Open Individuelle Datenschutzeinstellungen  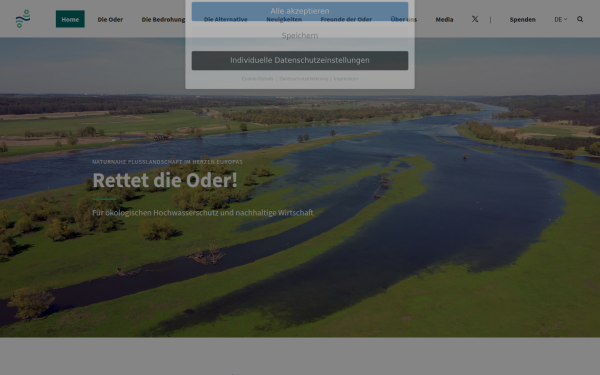pos(300,60)
